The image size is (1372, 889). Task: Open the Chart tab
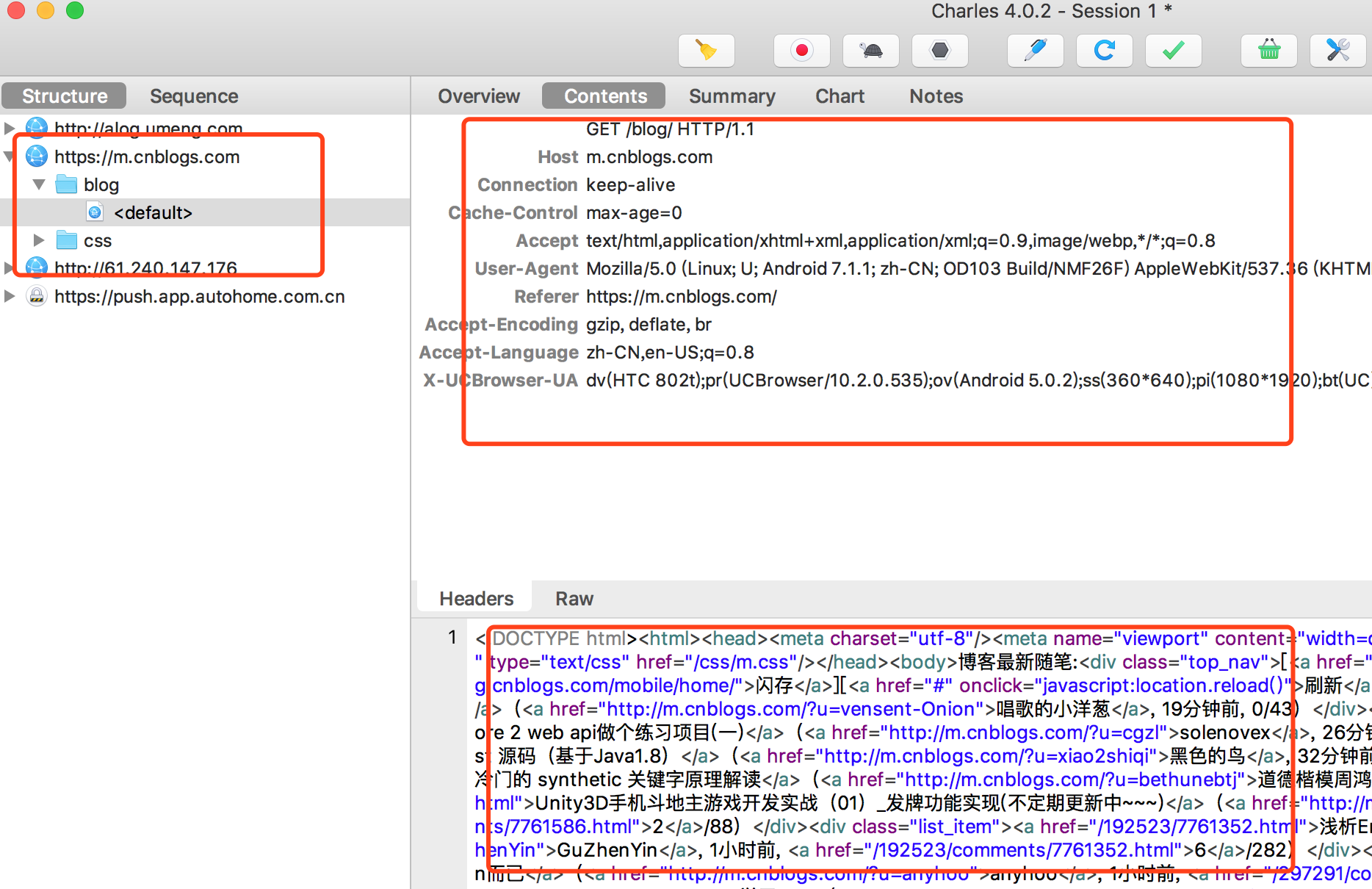(x=840, y=96)
